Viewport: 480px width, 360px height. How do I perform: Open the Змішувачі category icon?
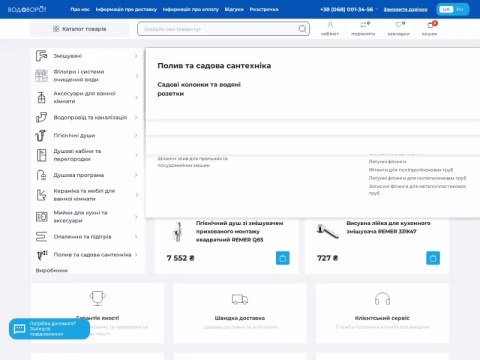41,56
